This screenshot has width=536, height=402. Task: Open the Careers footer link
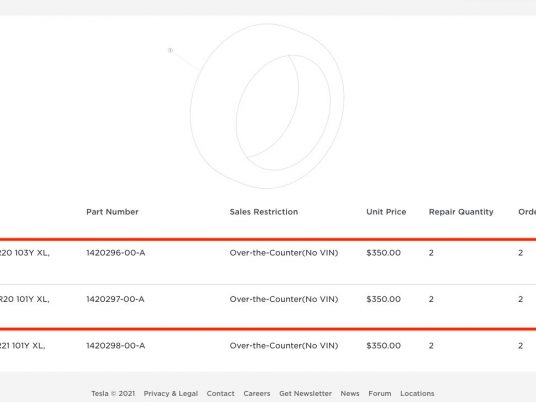pos(257,393)
